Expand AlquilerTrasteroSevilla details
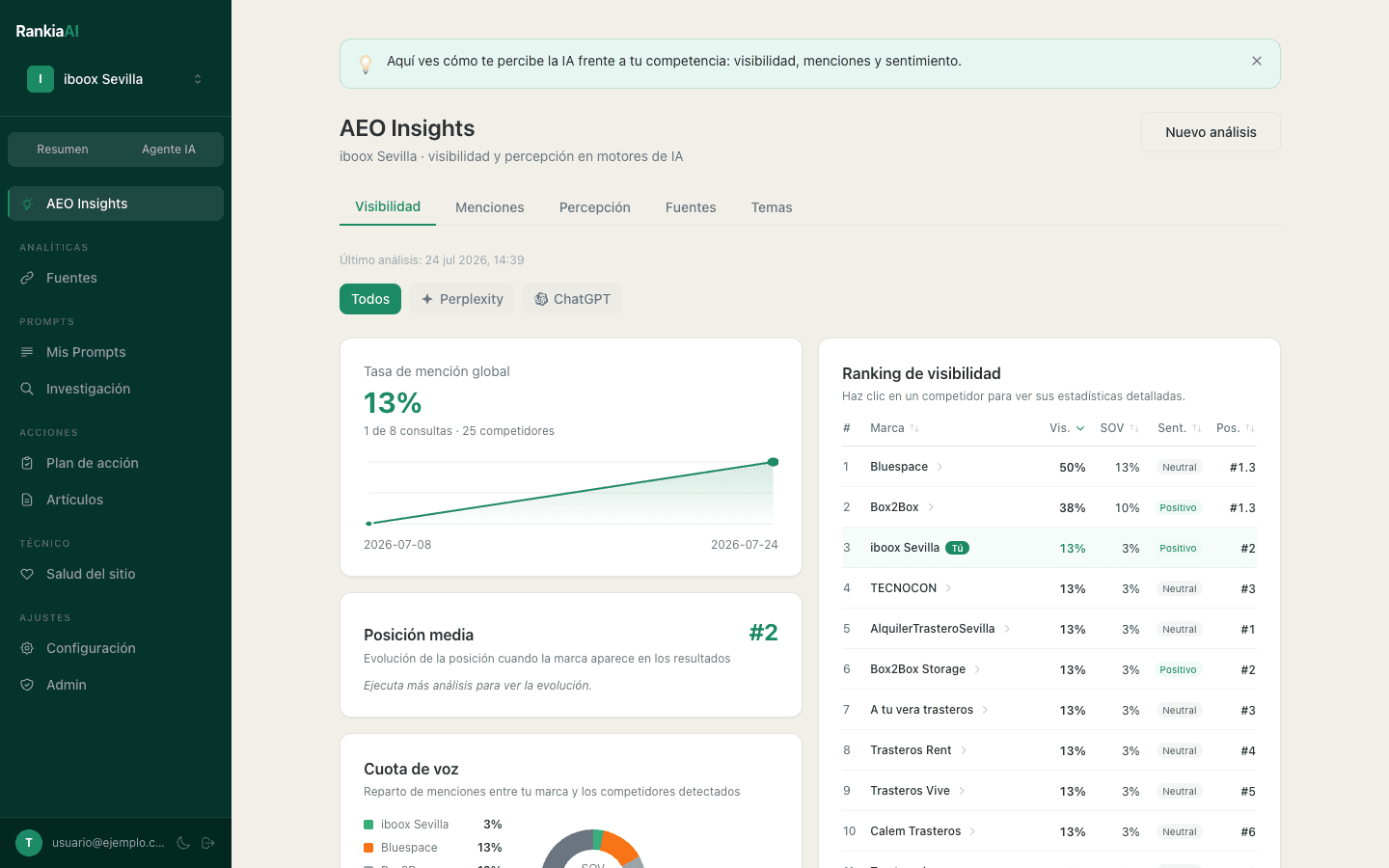Image resolution: width=1389 pixels, height=868 pixels. 1007,629
